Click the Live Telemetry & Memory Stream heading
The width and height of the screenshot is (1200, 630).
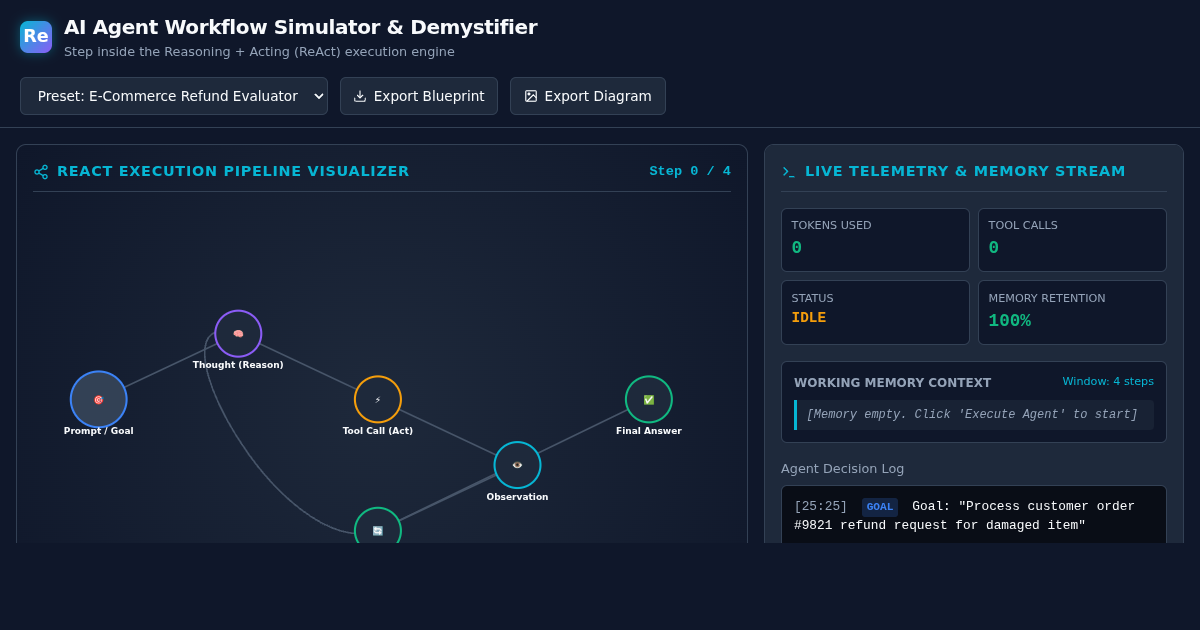tap(965, 171)
